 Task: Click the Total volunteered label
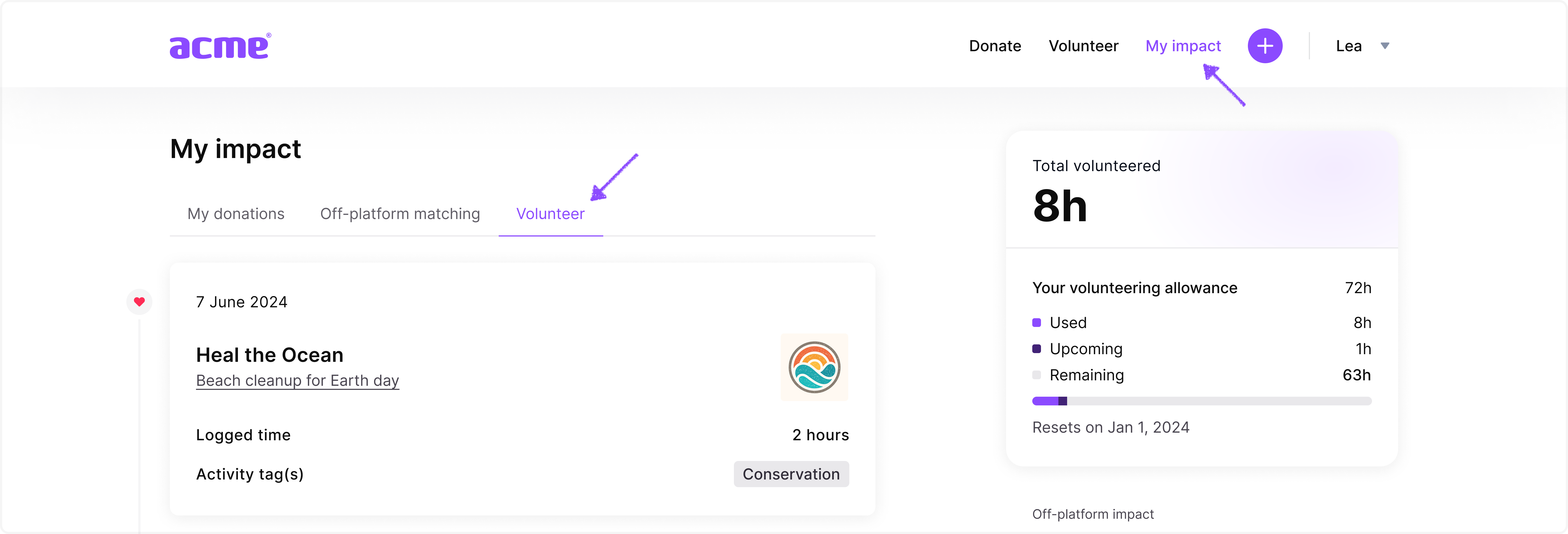[1096, 166]
